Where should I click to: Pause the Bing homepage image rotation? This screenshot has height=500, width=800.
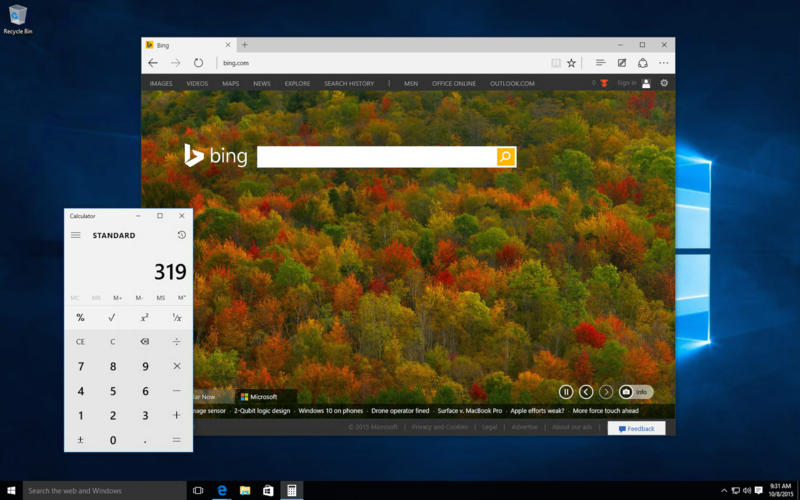click(566, 392)
